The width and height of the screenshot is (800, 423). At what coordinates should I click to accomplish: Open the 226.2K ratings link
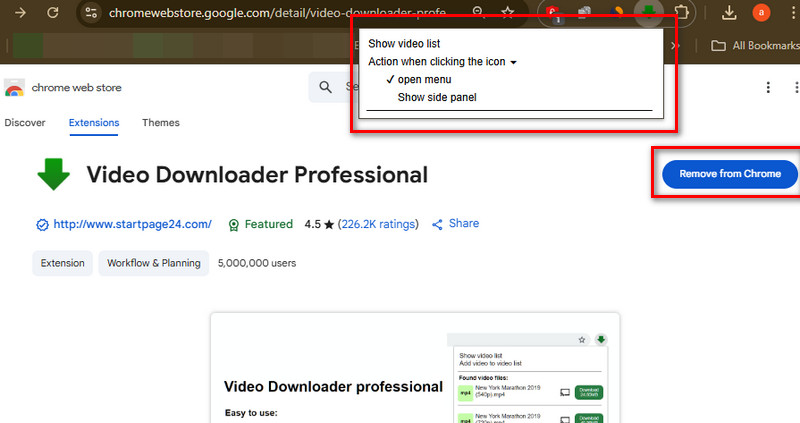pos(378,224)
